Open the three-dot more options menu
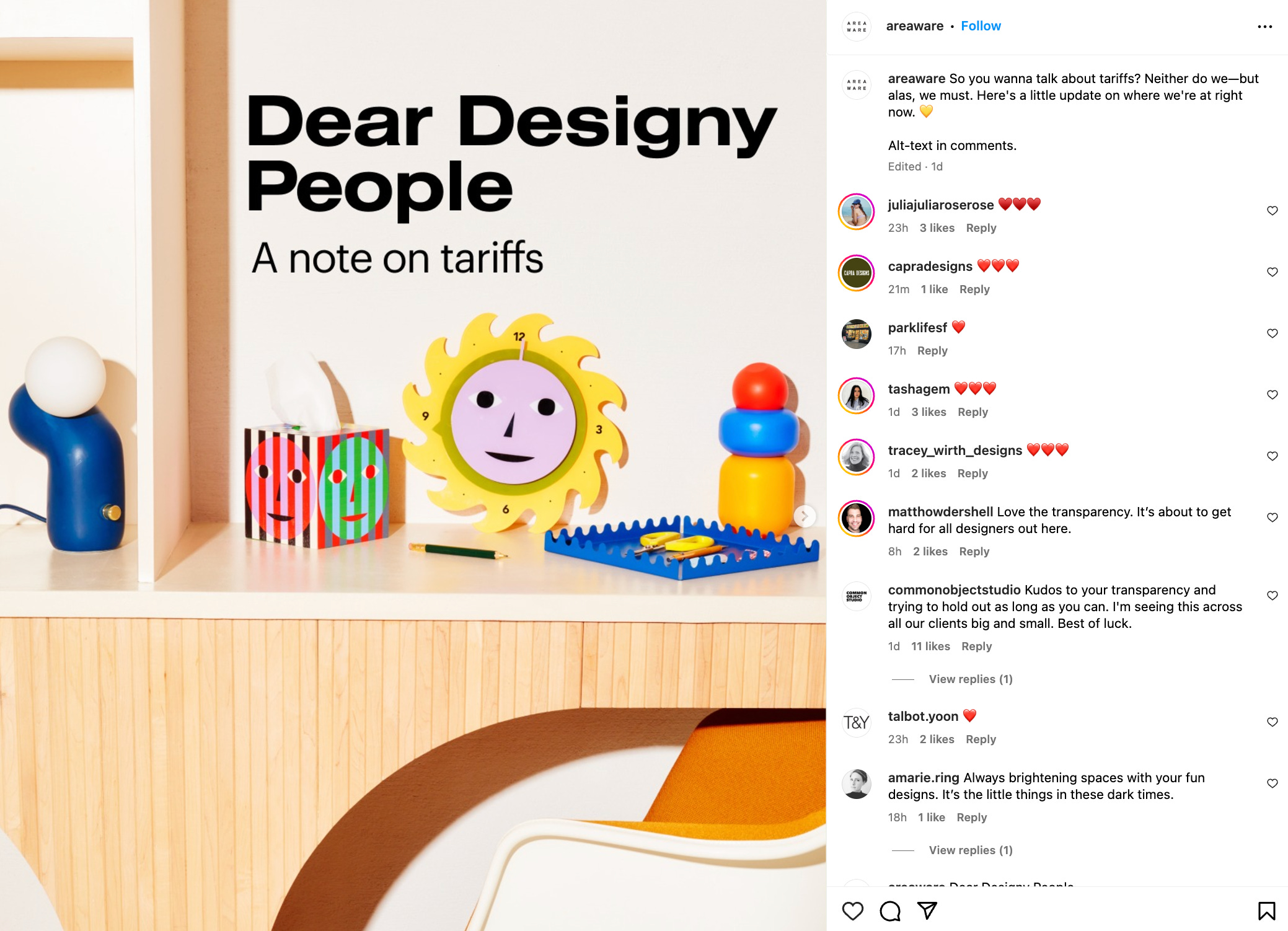1288x931 pixels. coord(1264,27)
